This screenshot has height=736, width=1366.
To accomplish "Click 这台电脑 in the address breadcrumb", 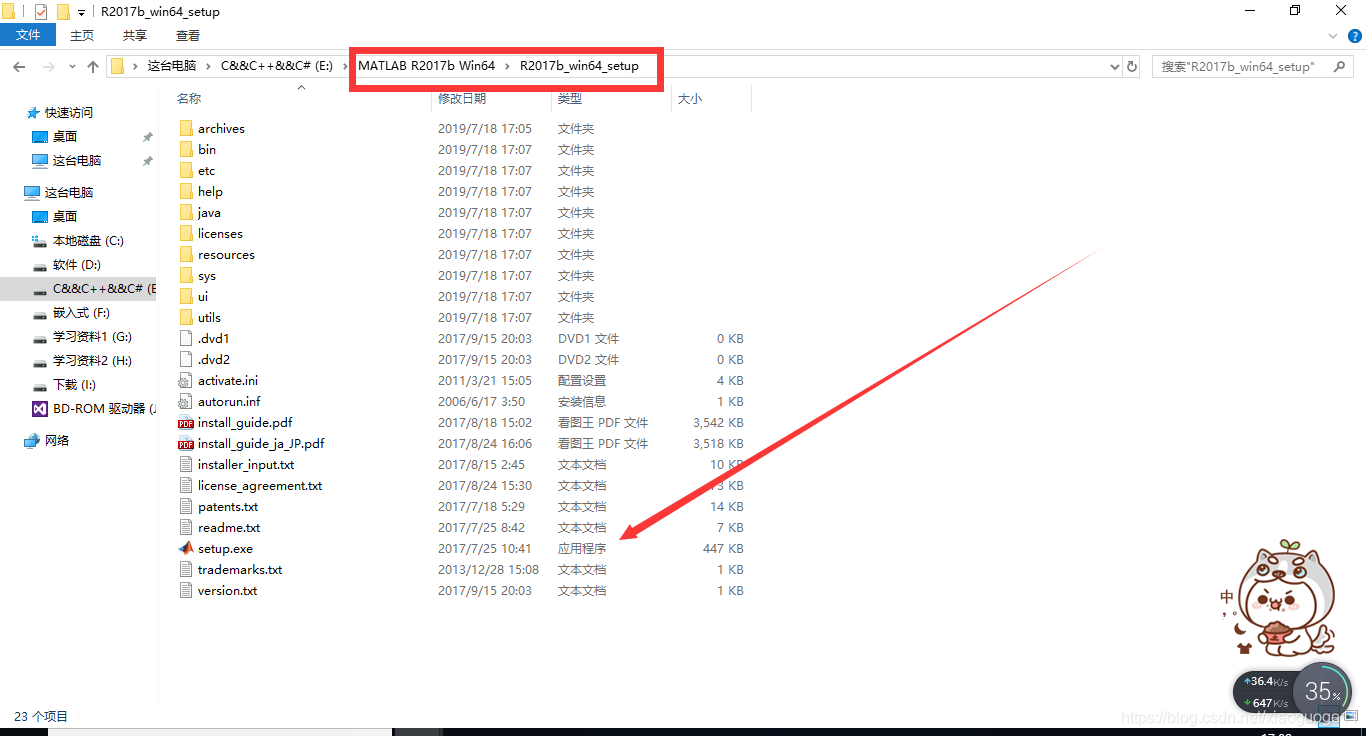I will click(172, 66).
